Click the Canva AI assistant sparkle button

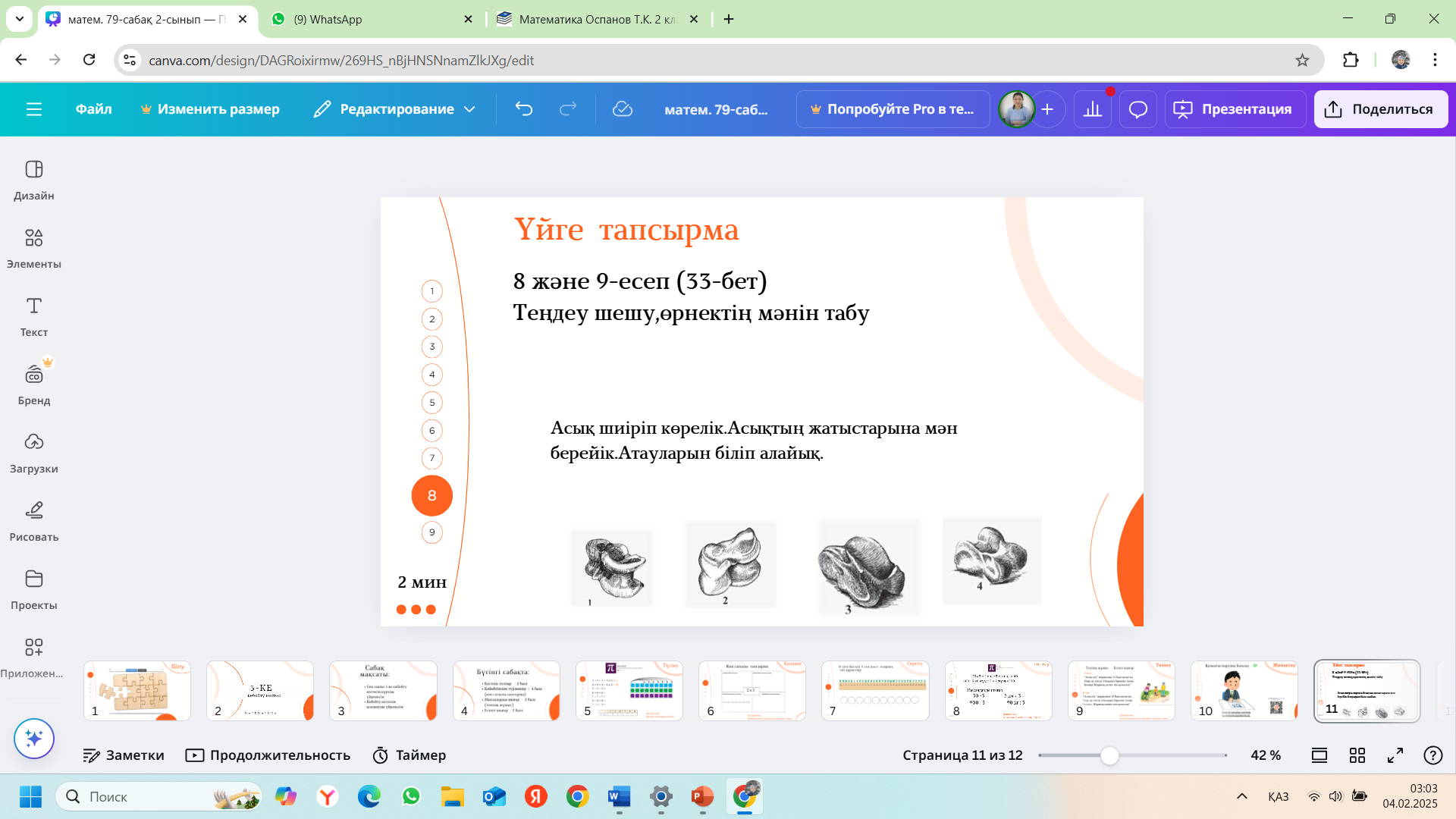point(33,738)
